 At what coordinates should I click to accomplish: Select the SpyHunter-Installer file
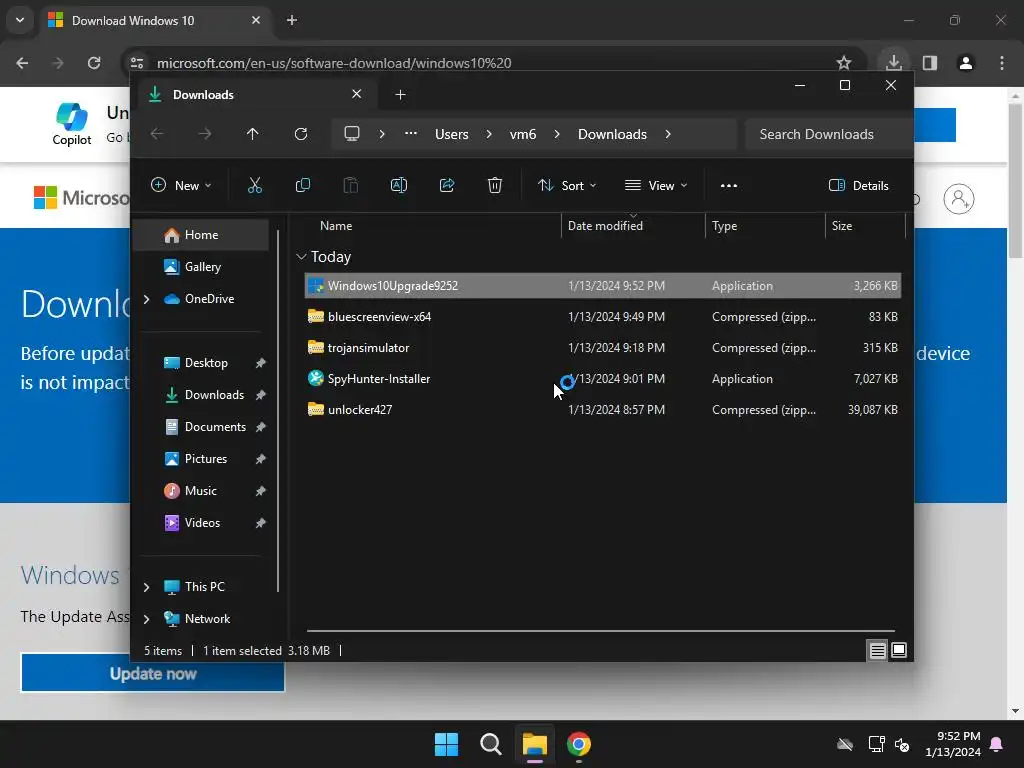coord(603,379)
